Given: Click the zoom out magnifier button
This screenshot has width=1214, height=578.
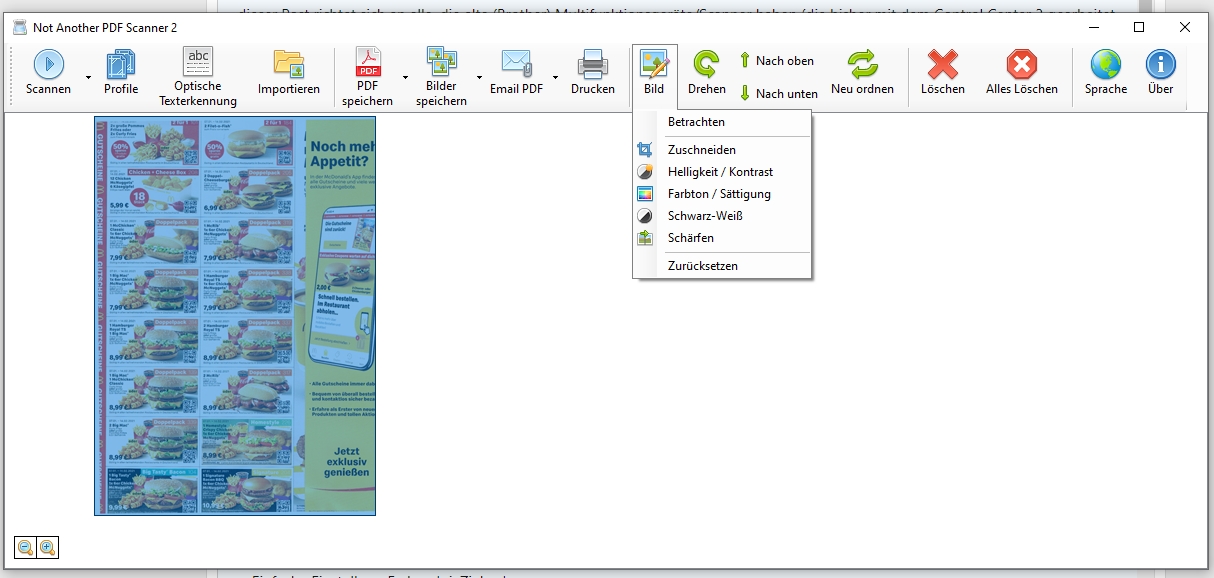Looking at the screenshot, I should (x=26, y=547).
